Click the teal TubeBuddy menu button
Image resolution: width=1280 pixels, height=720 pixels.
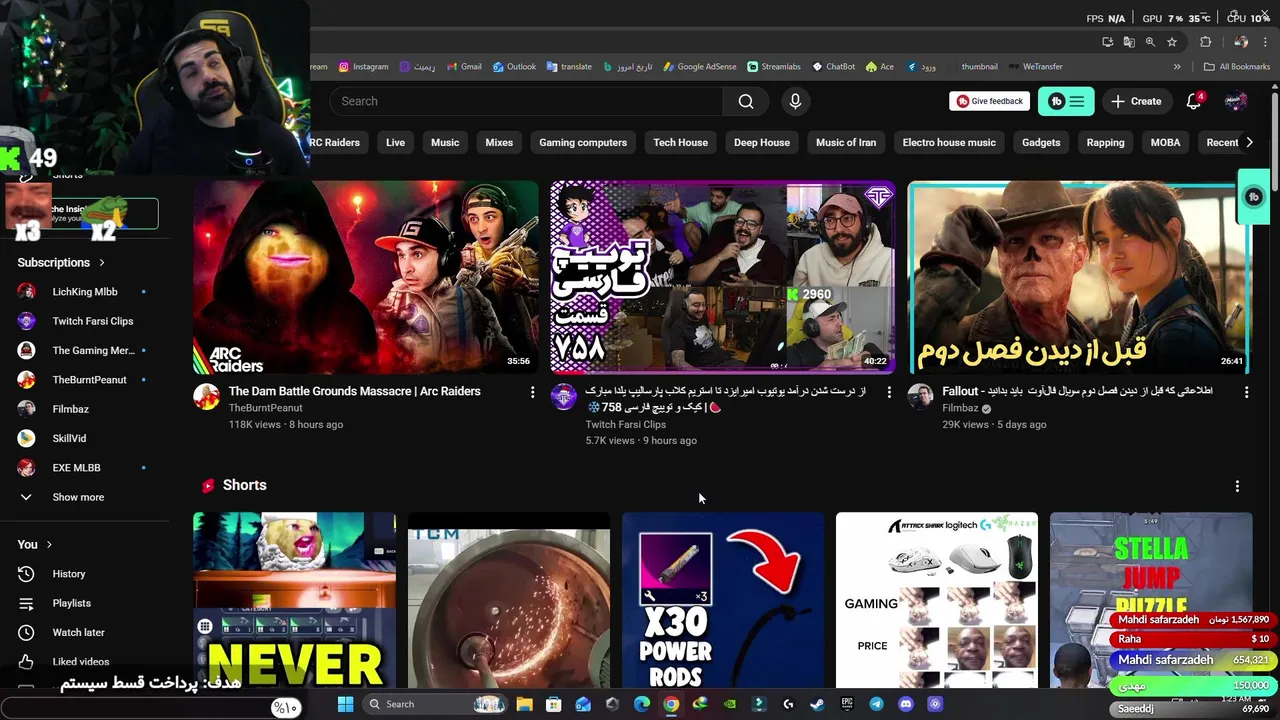click(1066, 101)
